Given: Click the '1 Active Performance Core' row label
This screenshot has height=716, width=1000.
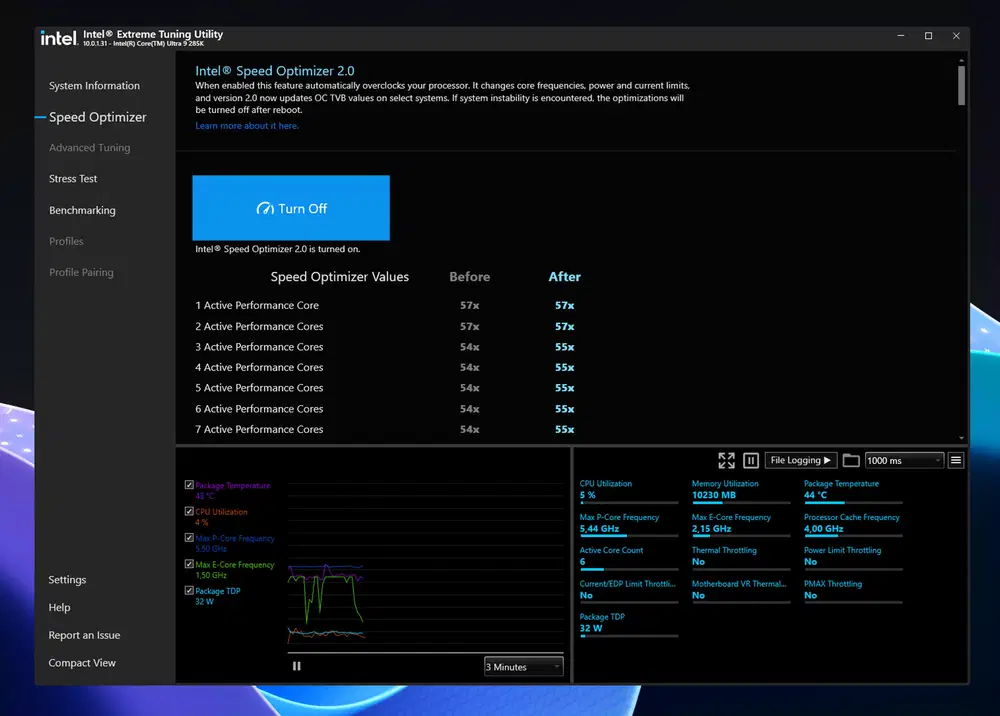Looking at the screenshot, I should [257, 305].
